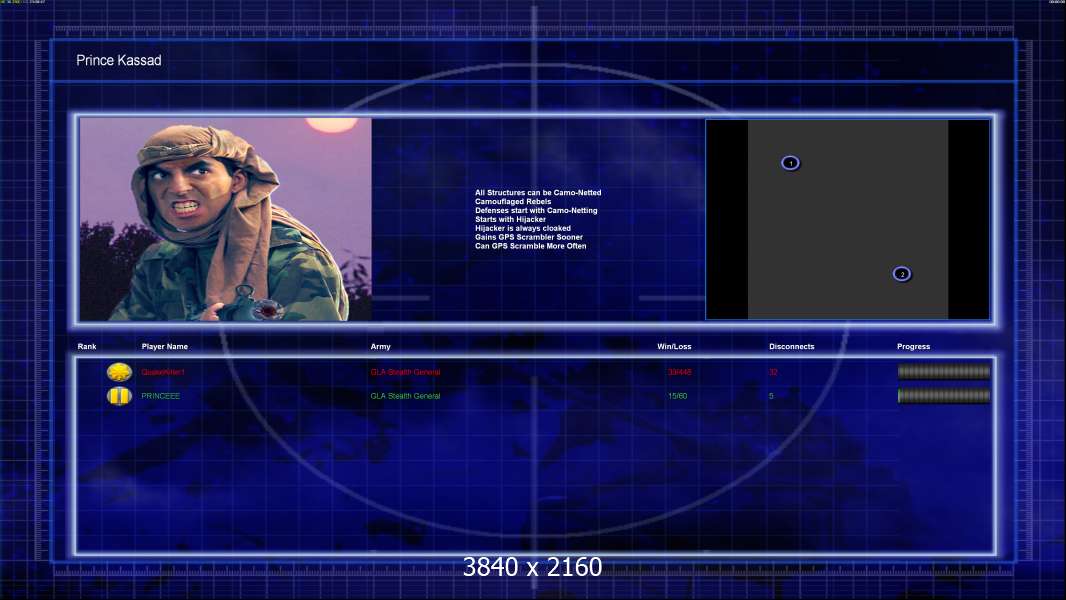Click the 'Starts with Hijacker' line
1066x600 pixels.
point(510,219)
